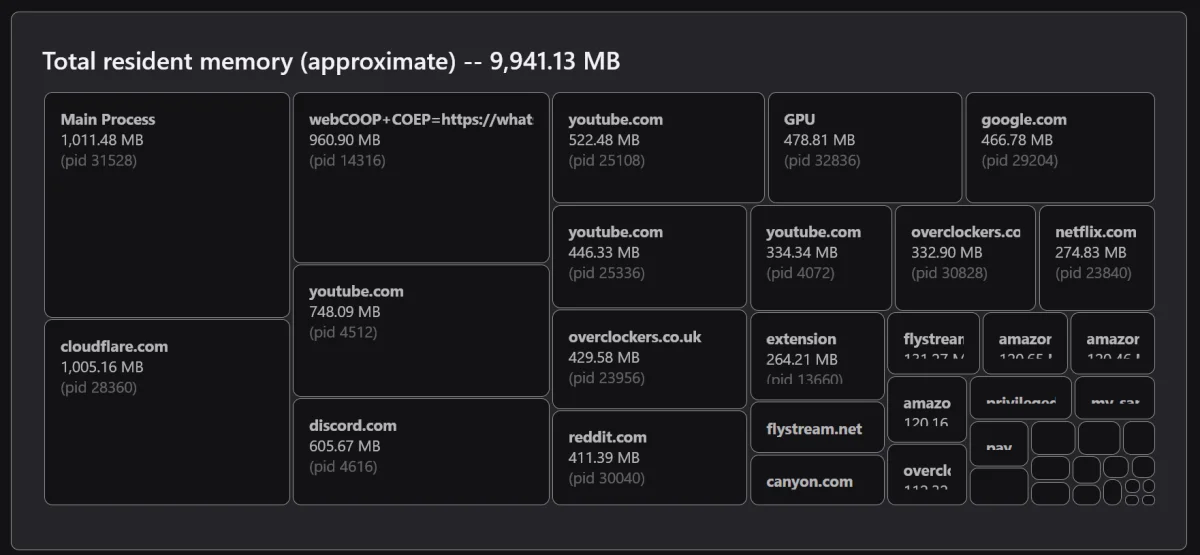The width and height of the screenshot is (1200, 555).
Task: Click the "(pid 32836)" text
Action: [822, 160]
